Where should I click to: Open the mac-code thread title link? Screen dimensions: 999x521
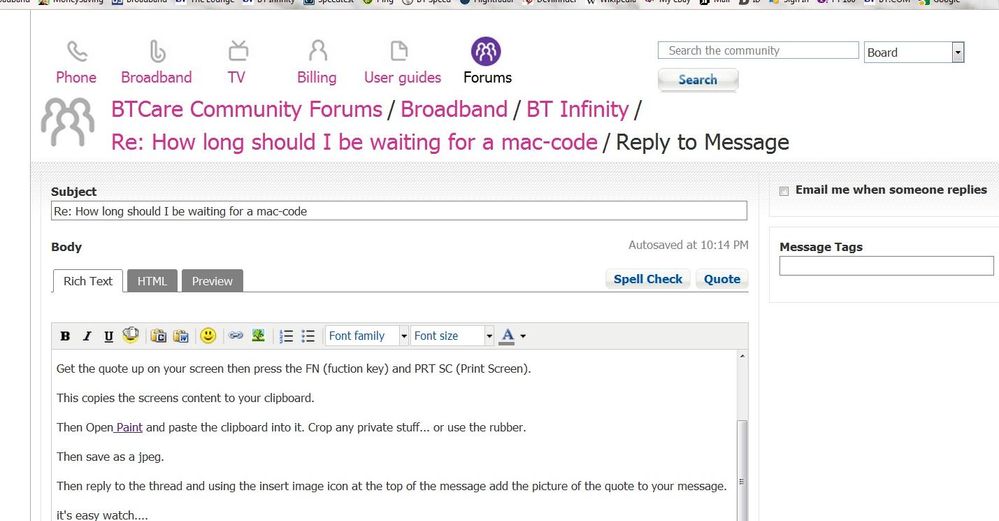click(x=354, y=142)
